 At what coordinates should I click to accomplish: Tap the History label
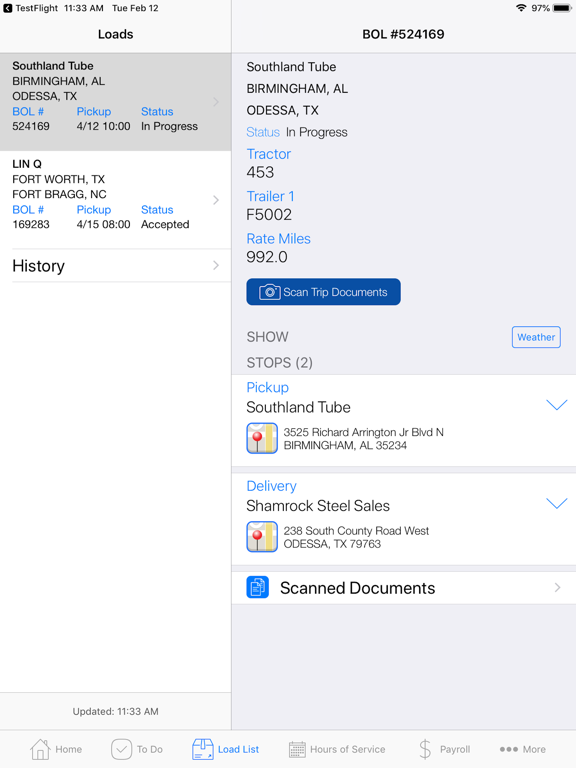pos(39,265)
